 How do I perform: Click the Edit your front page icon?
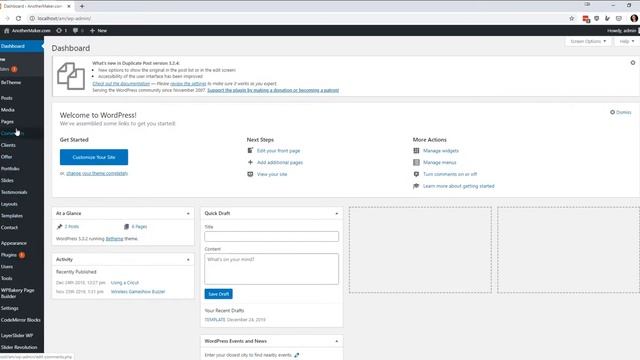pyautogui.click(x=250, y=151)
